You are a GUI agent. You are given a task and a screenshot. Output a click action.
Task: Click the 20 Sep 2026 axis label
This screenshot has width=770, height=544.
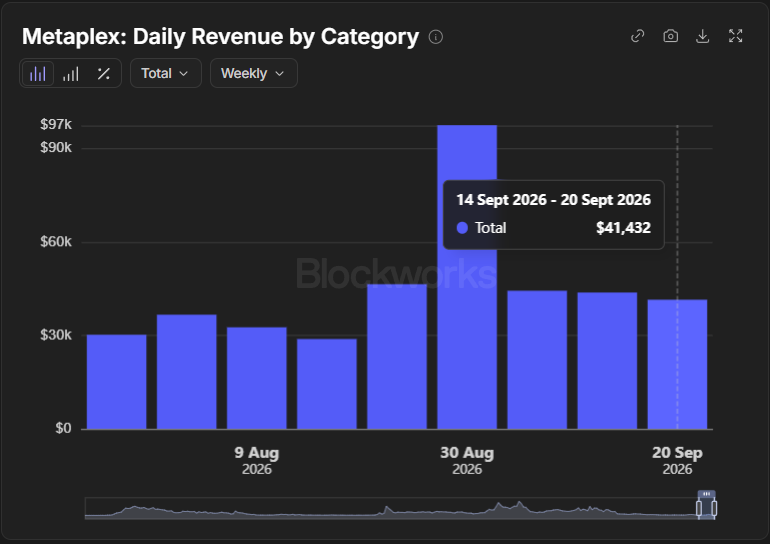point(677,460)
